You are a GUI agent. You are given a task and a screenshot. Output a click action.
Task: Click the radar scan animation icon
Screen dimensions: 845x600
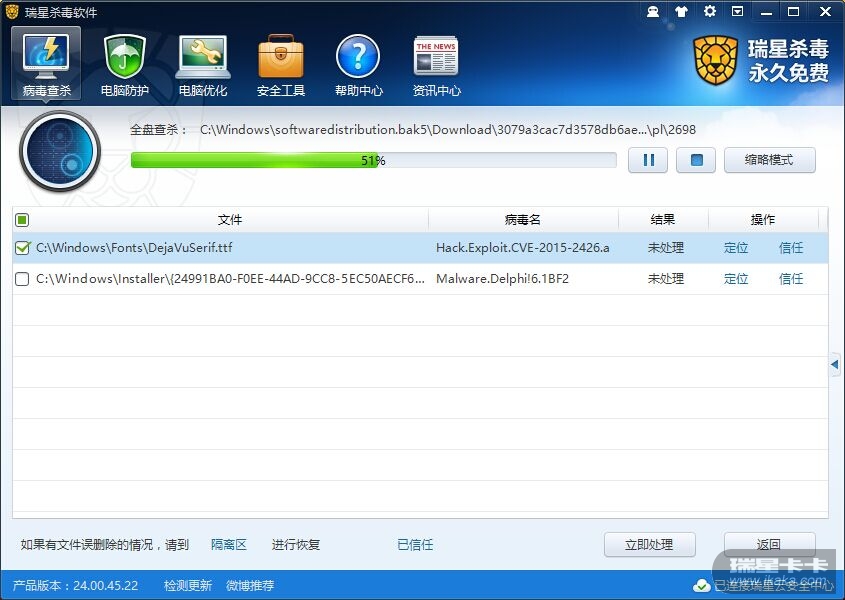[x=60, y=151]
